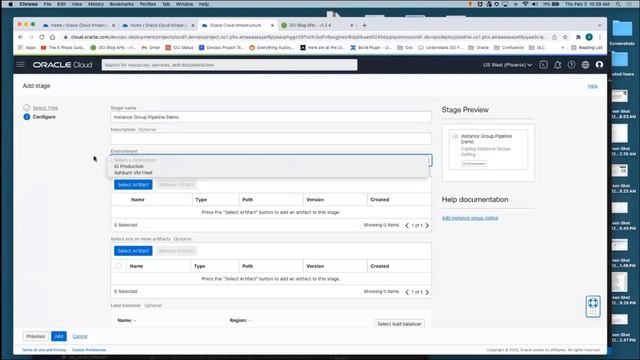Open the user profile avatar icon

click(599, 64)
